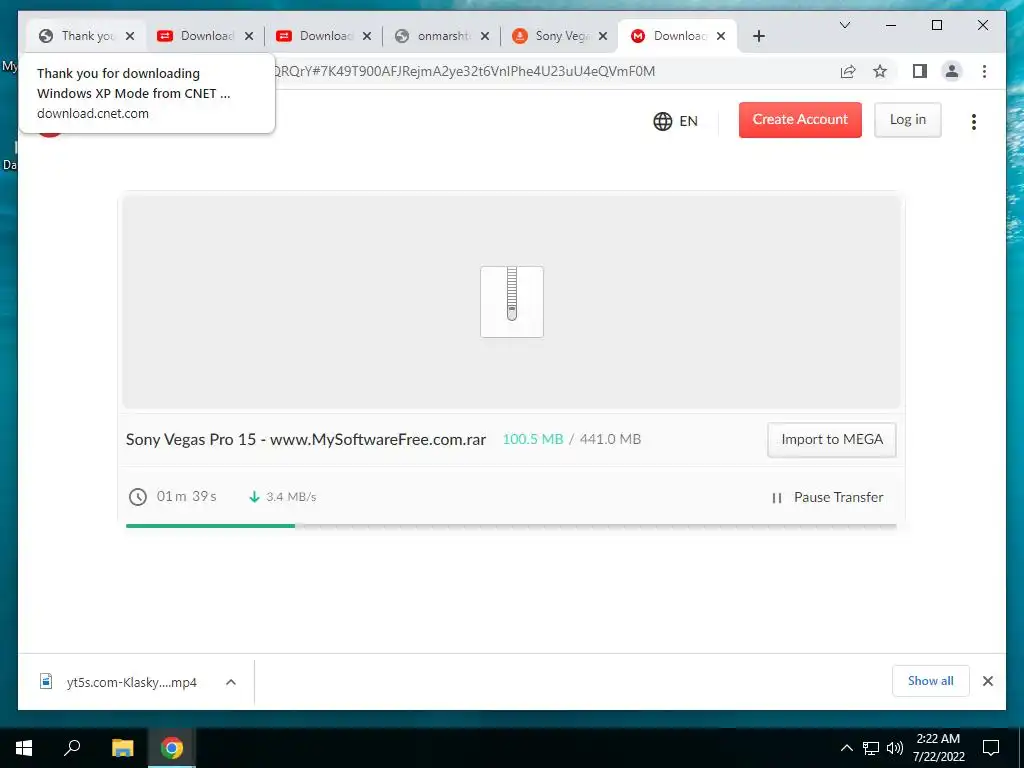The width and height of the screenshot is (1024, 768).
Task: Open the tab search chevron
Action: coord(844,25)
